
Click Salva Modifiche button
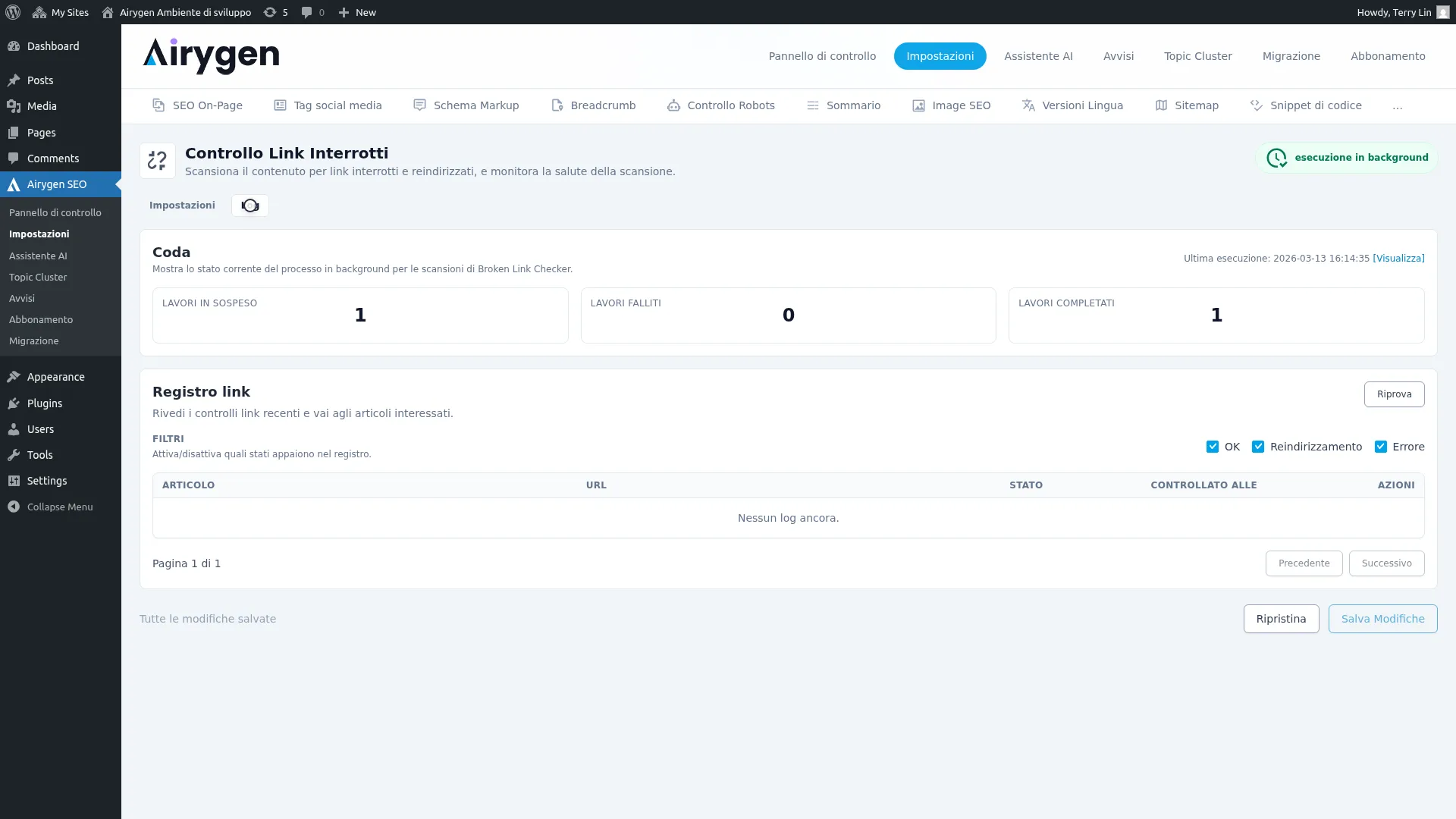tap(1382, 619)
